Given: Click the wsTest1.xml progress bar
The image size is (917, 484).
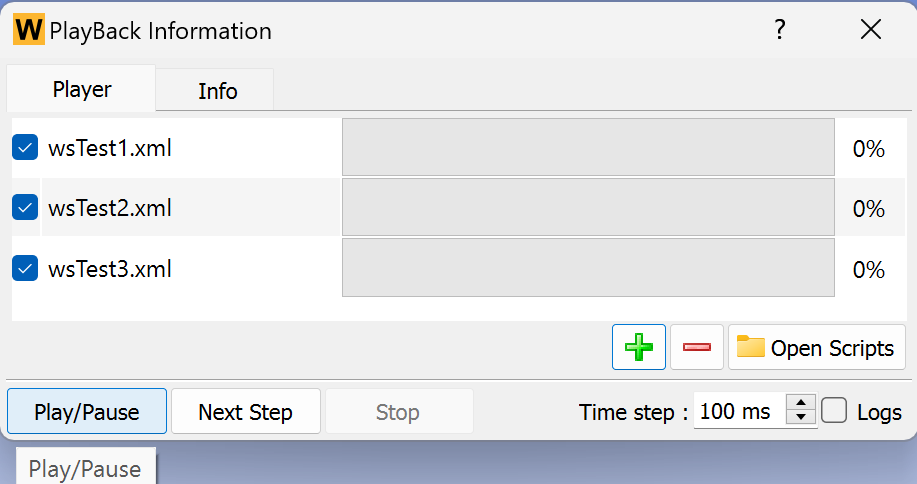Looking at the screenshot, I should tap(588, 148).
